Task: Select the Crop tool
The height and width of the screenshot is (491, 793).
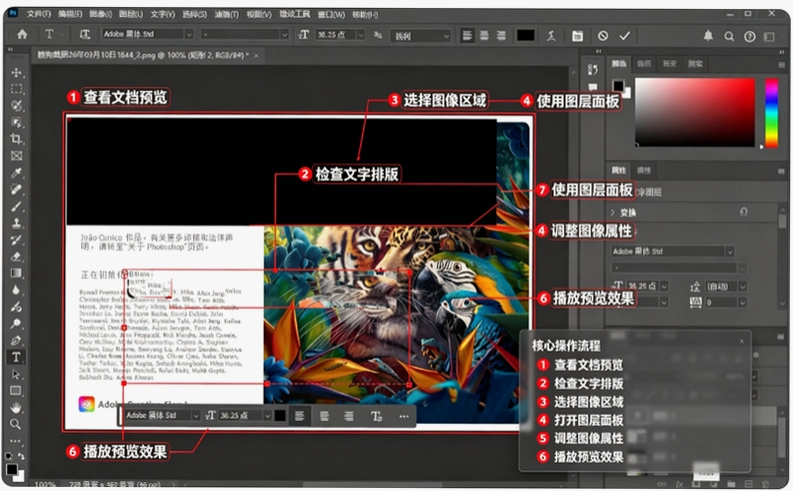Action: (16, 139)
